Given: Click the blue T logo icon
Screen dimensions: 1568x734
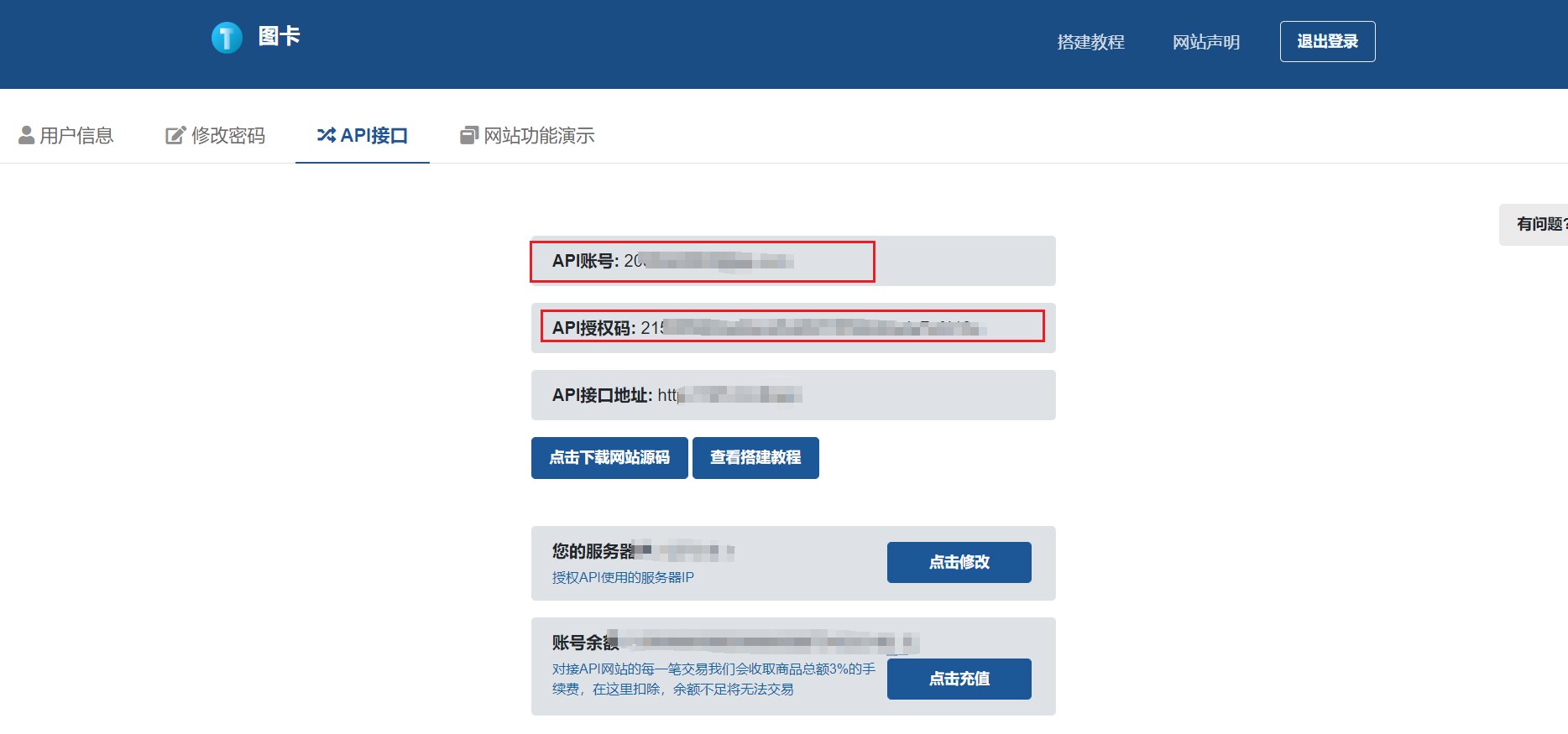Looking at the screenshot, I should coord(227,38).
